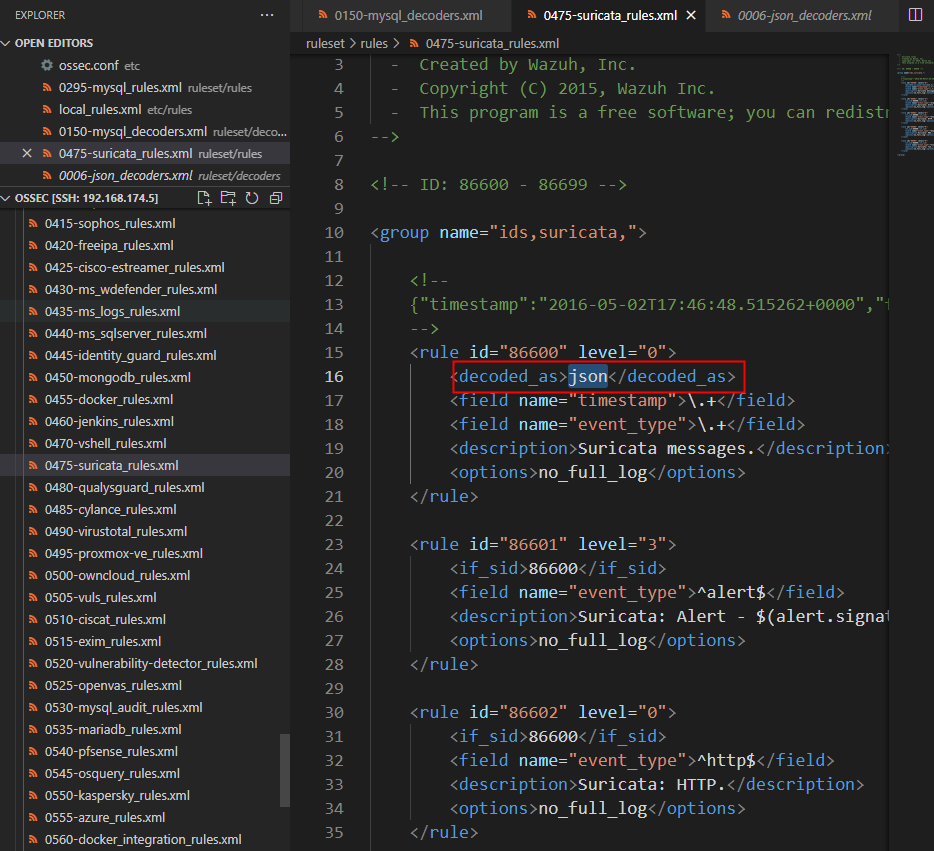Open 0450-mongodb_rules.xml file
934x851 pixels.
pyautogui.click(x=145, y=378)
